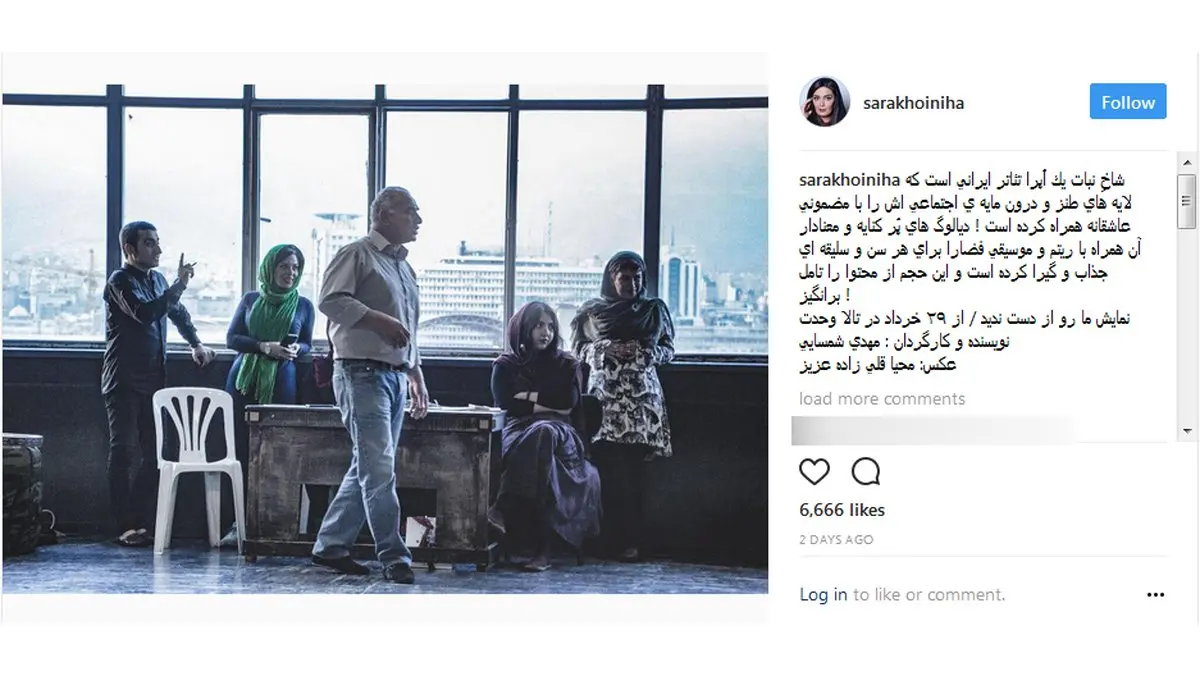Open the sarakhoiniha username beside the avatar
The height and width of the screenshot is (676, 1200).
click(913, 103)
